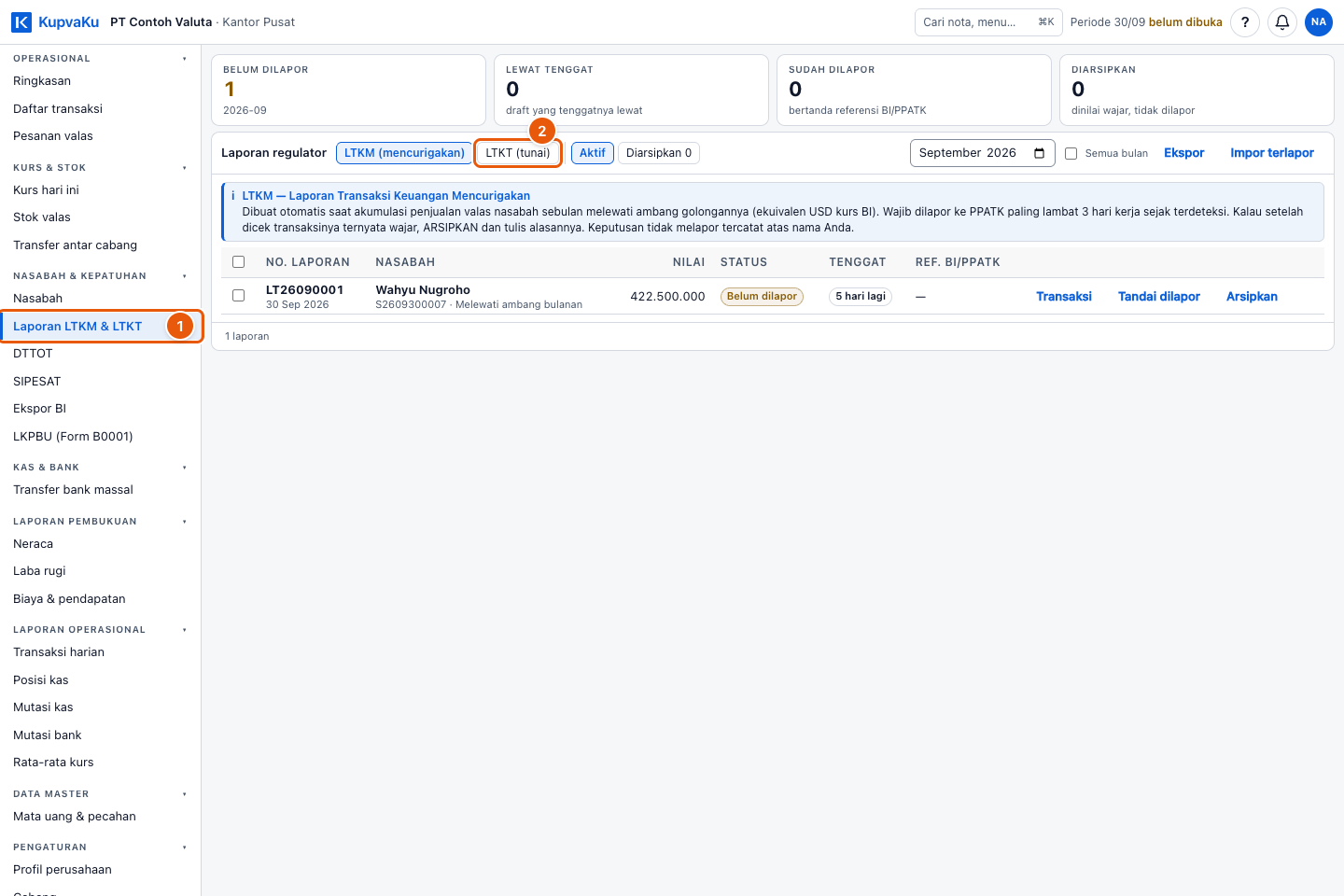Open Transaksi for report LT26090001

pyautogui.click(x=1064, y=297)
